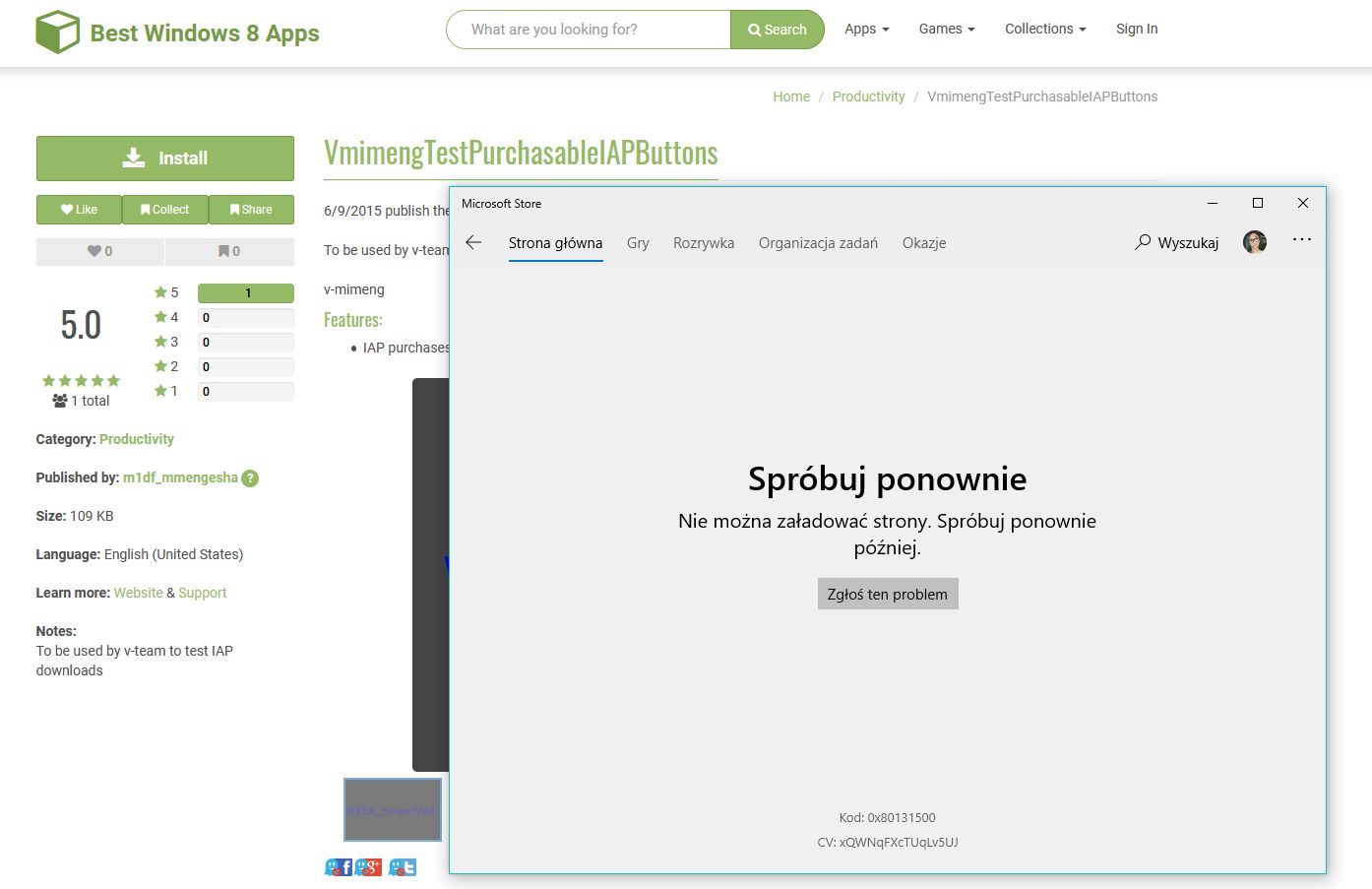The width and height of the screenshot is (1372, 889).
Task: Click the 'Language: English (United States)' text
Action: tap(140, 554)
